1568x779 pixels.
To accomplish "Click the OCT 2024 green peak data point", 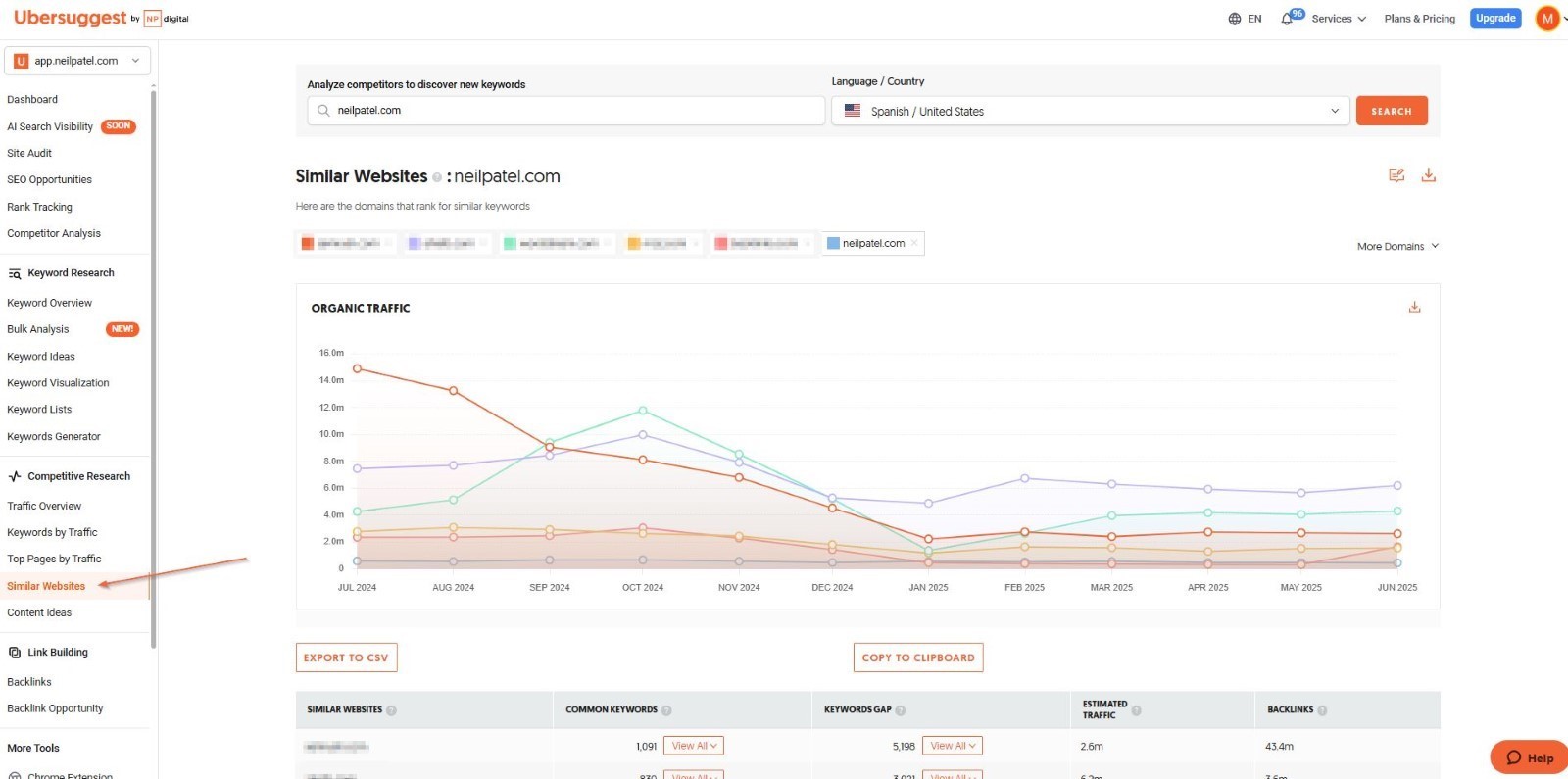I will [x=643, y=411].
